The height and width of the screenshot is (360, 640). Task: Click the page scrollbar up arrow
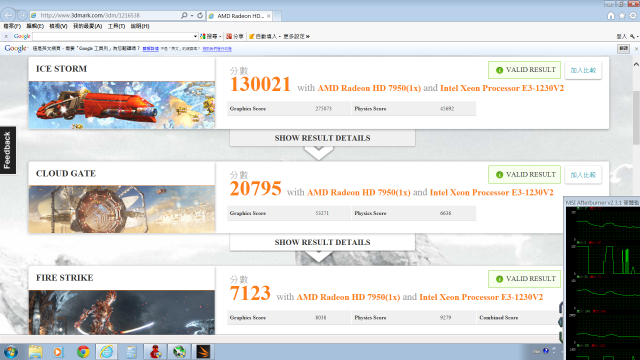coord(636,64)
